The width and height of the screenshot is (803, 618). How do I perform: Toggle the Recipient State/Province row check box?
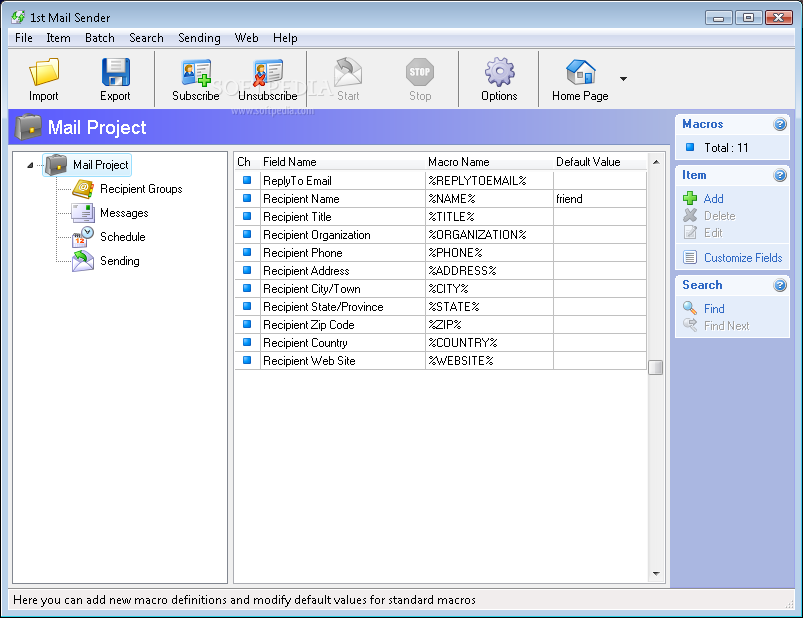pyautogui.click(x=247, y=306)
